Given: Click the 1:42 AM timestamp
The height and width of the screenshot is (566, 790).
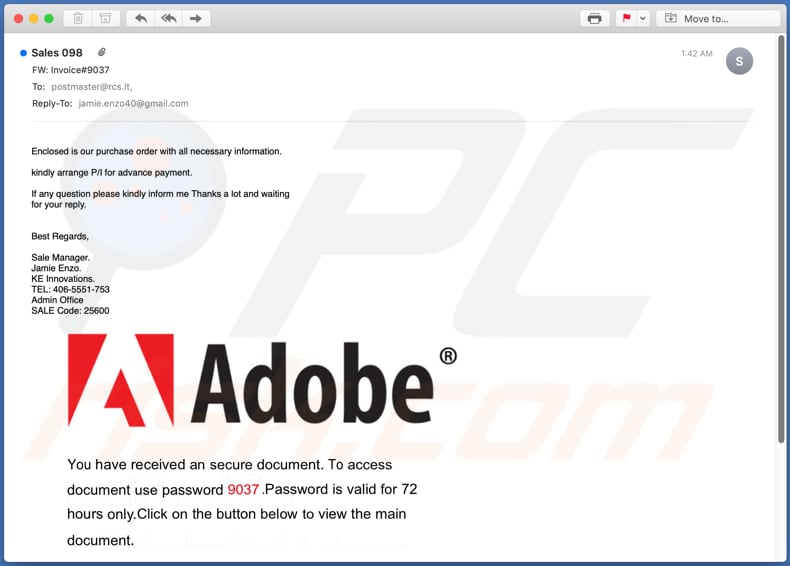Looking at the screenshot, I should (697, 53).
